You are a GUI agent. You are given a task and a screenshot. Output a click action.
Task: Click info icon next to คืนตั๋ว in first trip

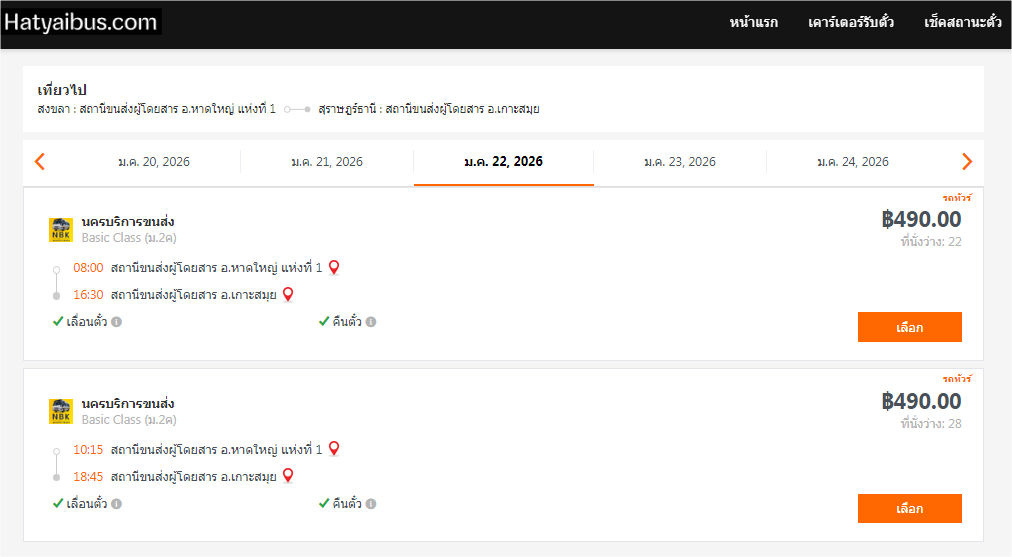(371, 322)
